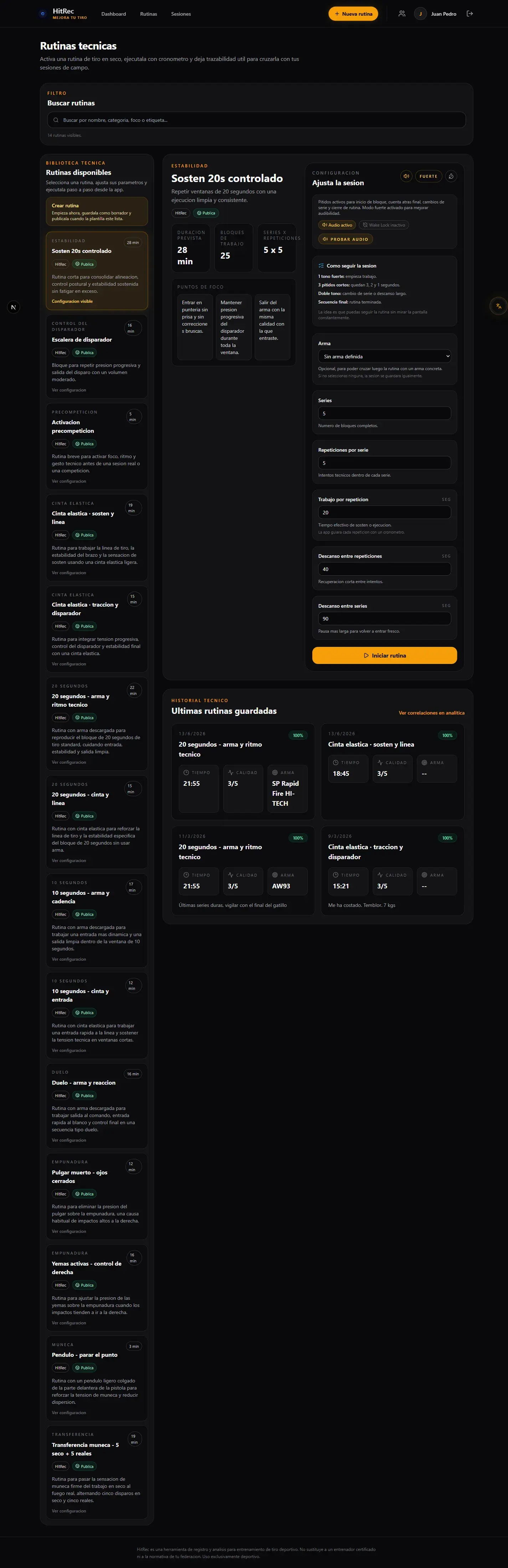The height and width of the screenshot is (1568, 508).
Task: Click the Juan Pedro username
Action: pos(443,14)
